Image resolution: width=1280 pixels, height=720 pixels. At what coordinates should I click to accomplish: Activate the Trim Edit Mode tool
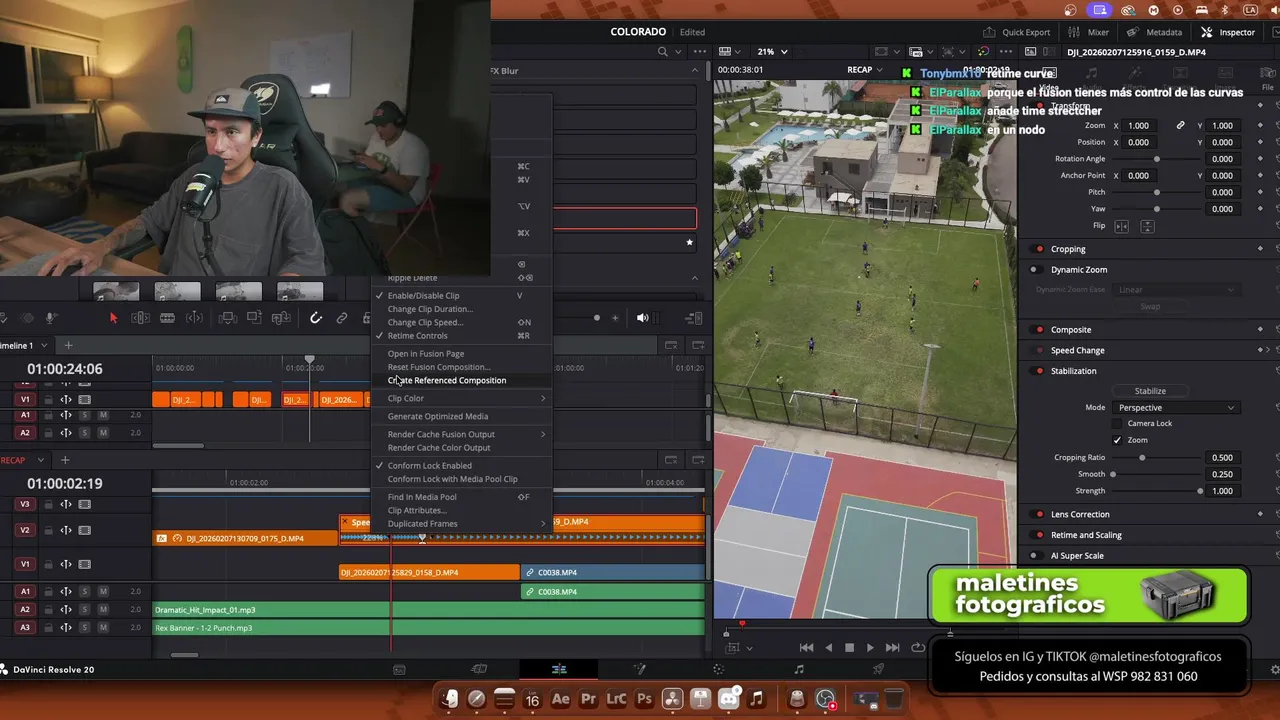pyautogui.click(x=140, y=318)
